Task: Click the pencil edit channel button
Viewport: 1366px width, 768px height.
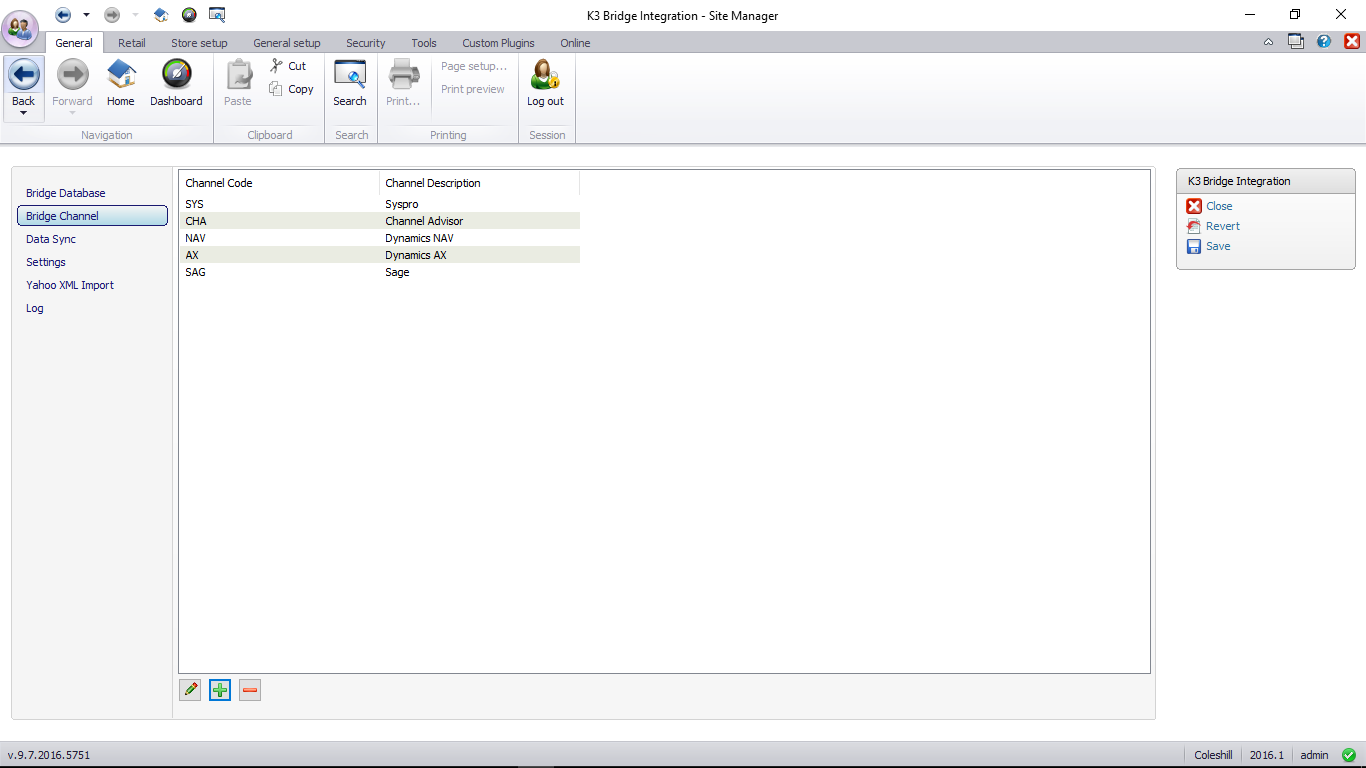Action: point(190,690)
